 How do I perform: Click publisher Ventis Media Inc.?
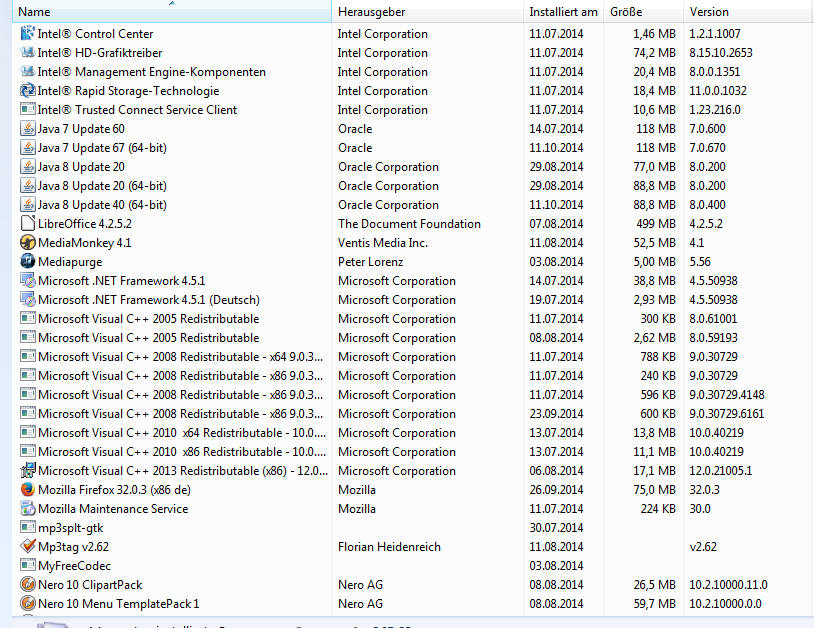(x=383, y=243)
